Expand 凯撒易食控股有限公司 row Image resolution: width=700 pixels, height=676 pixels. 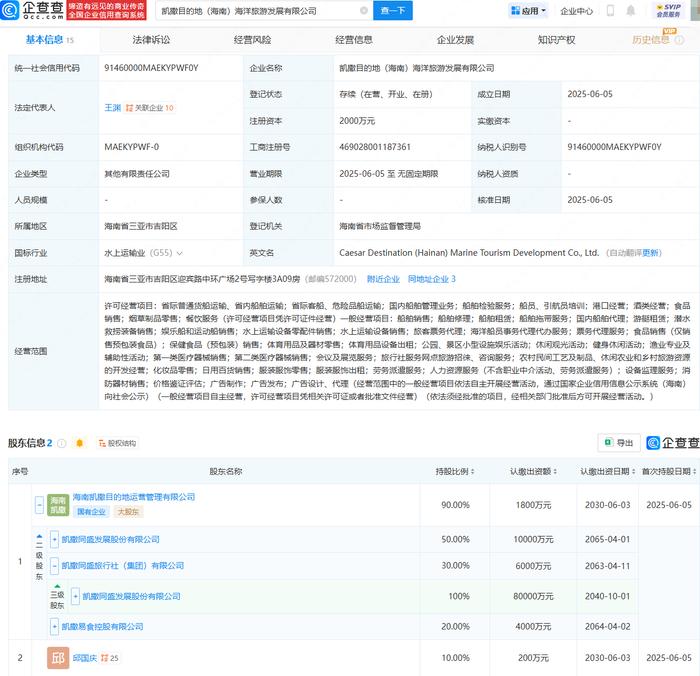pyautogui.click(x=54, y=626)
